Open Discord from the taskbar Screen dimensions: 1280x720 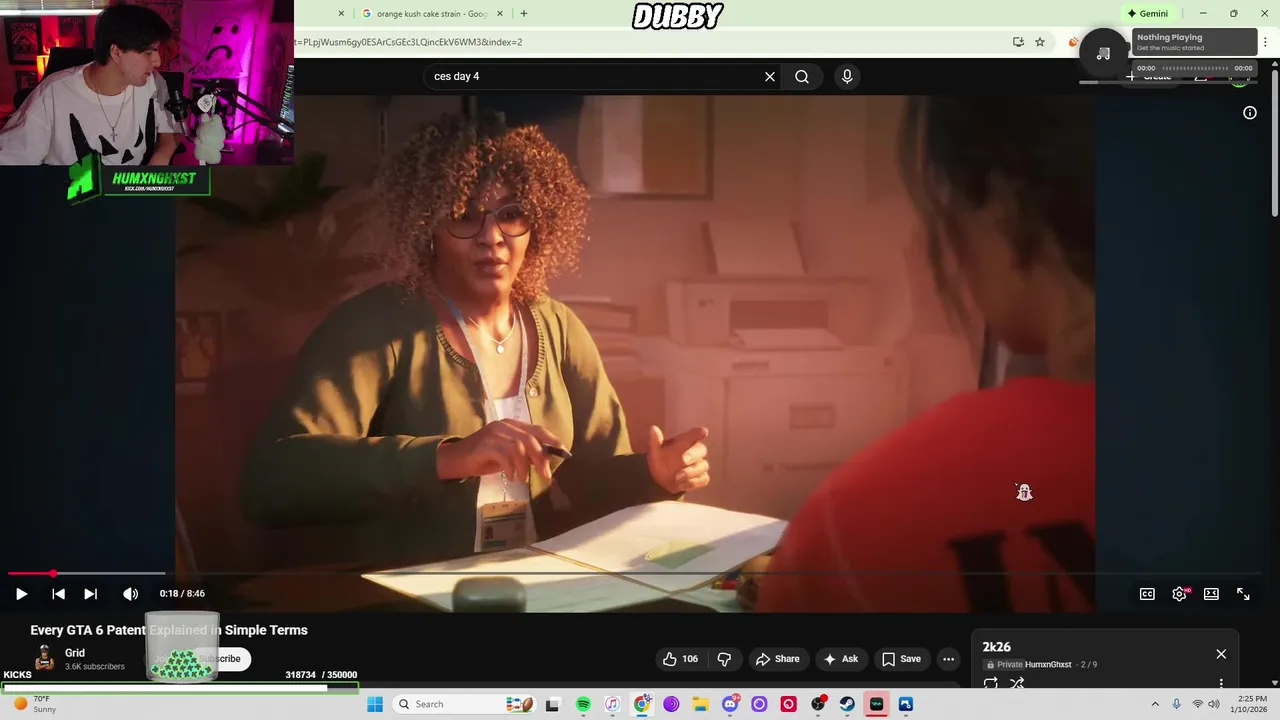pos(730,704)
